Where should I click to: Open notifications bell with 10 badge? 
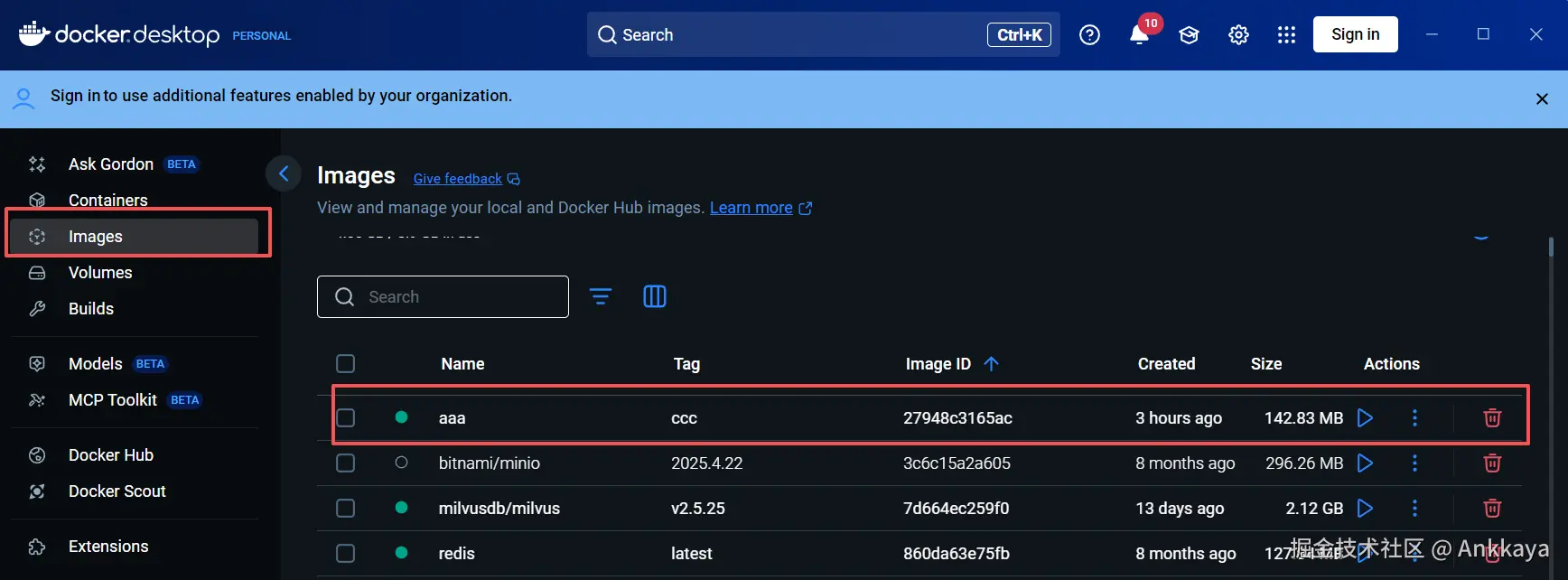(1140, 34)
